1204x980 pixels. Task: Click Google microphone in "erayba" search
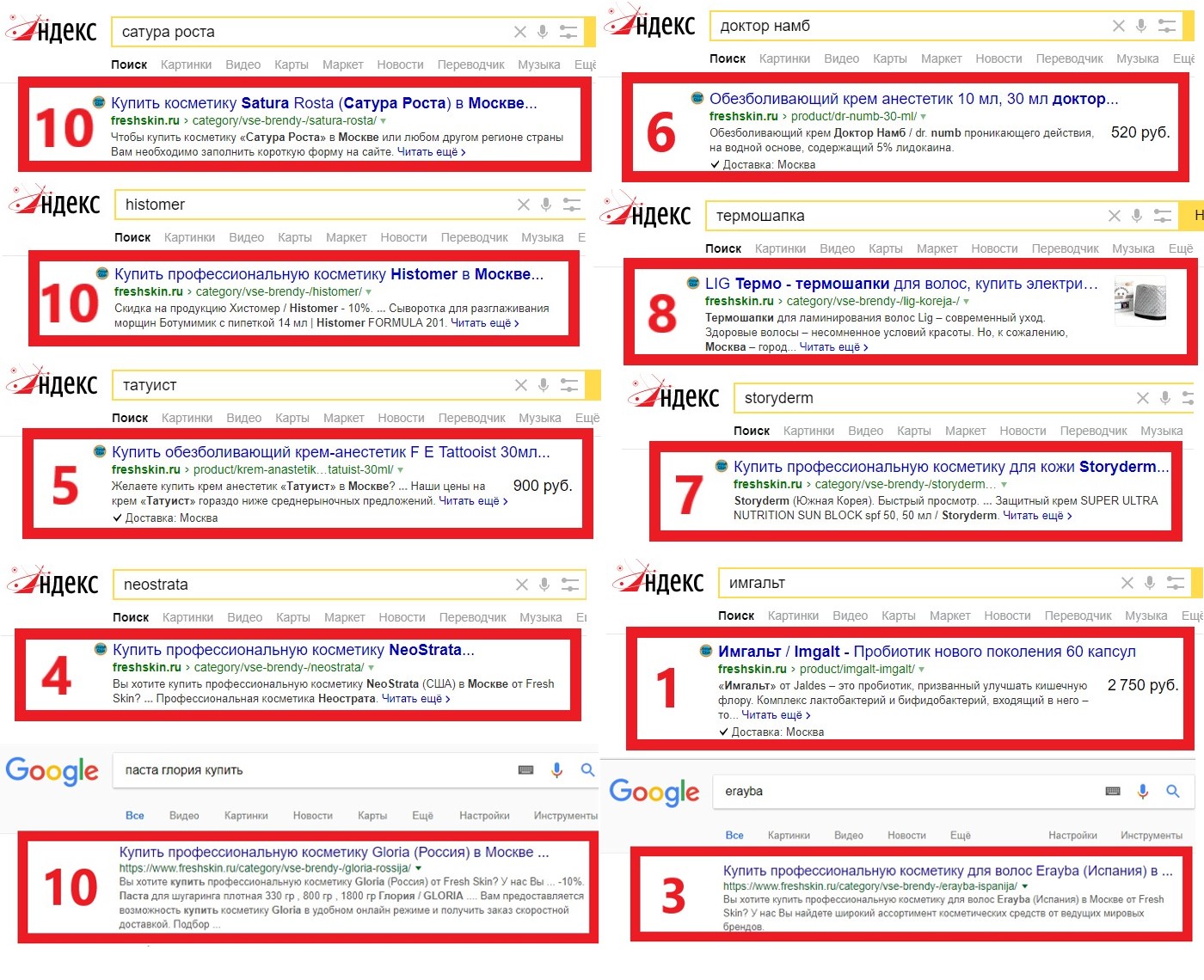coord(1143,791)
